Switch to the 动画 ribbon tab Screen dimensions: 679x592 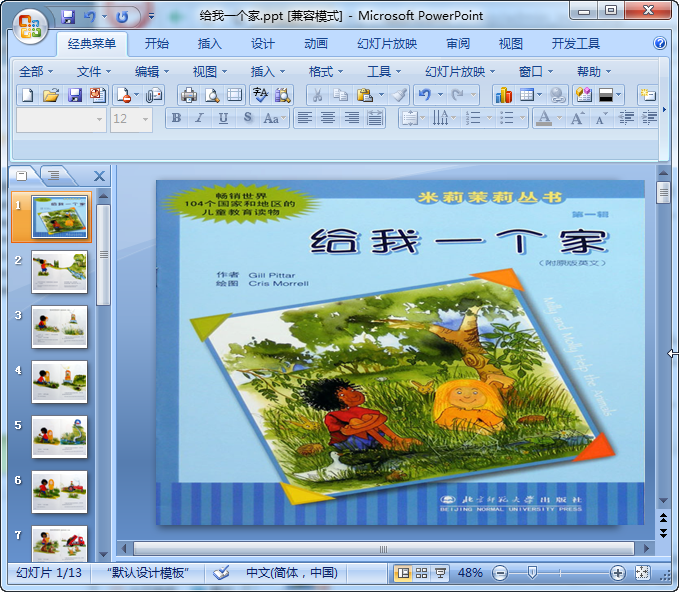coord(316,44)
